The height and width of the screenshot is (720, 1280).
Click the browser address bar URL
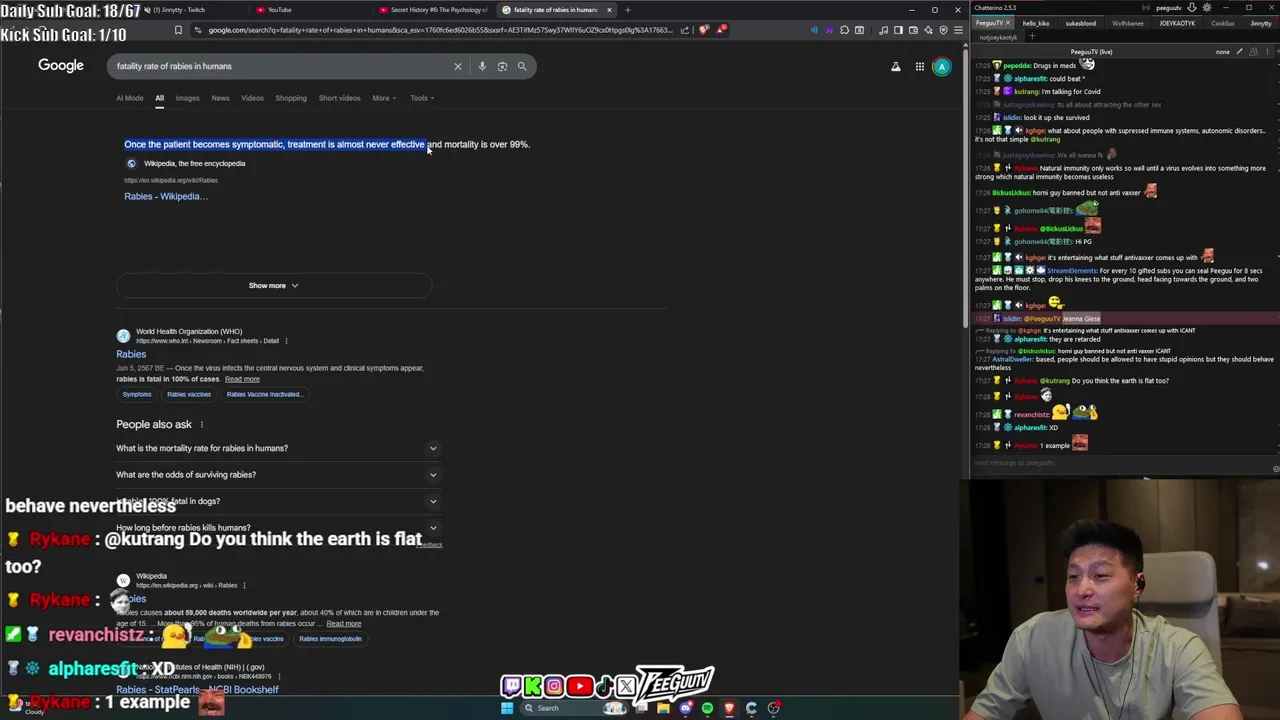pyautogui.click(x=440, y=30)
